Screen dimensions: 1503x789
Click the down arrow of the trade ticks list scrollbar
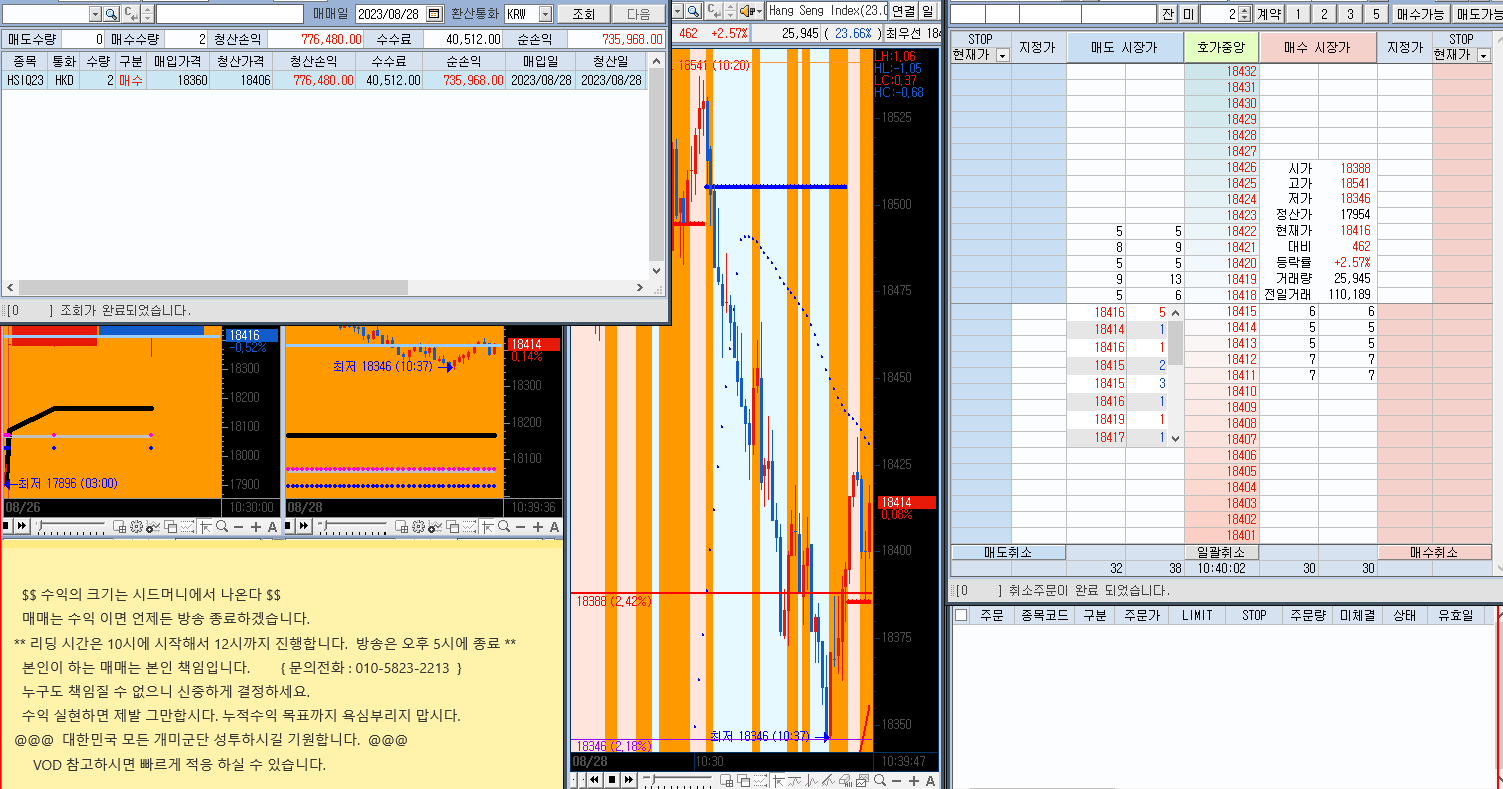pyautogui.click(x=1176, y=438)
